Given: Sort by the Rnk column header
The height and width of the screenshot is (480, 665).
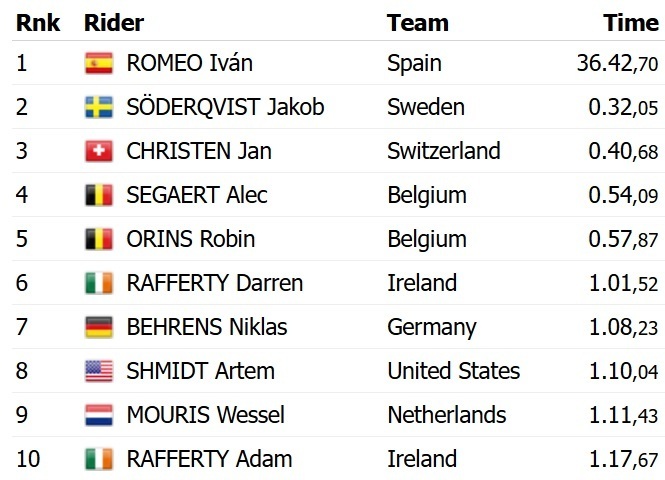Looking at the screenshot, I should (34, 22).
